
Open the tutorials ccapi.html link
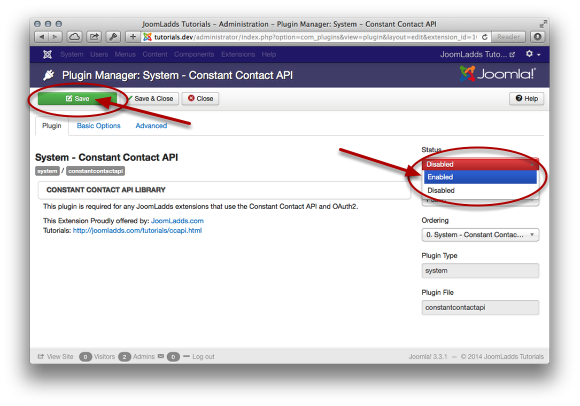pyautogui.click(x=137, y=230)
